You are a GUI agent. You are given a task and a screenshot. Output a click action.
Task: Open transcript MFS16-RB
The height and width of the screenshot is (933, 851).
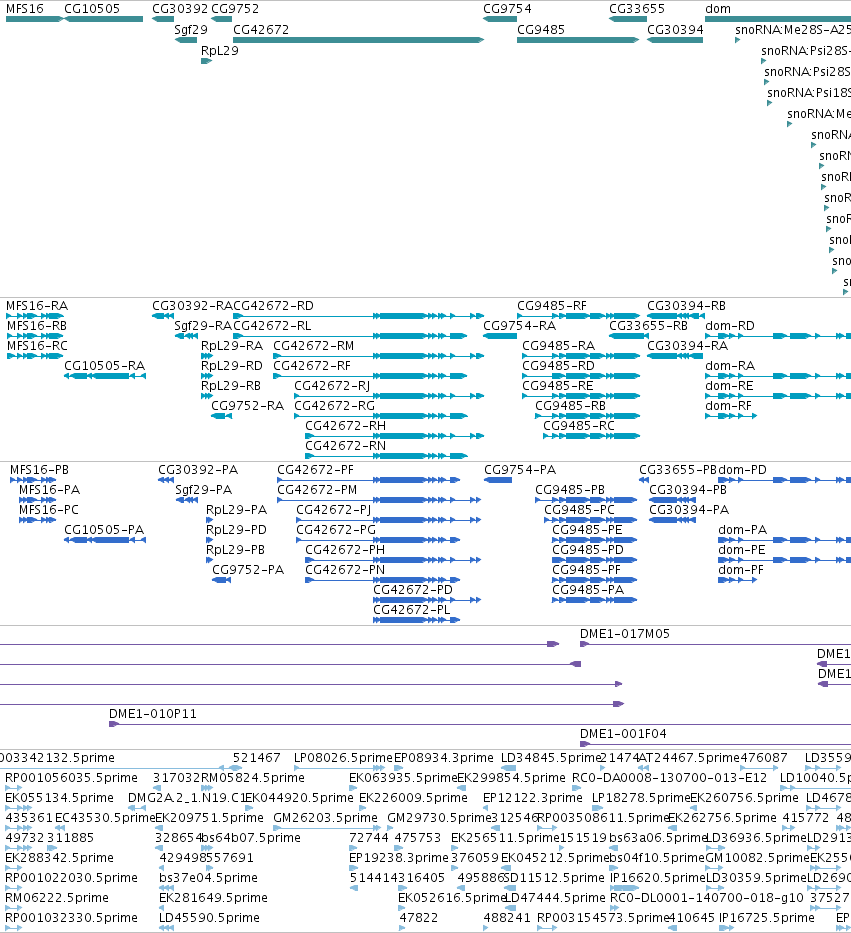tap(37, 326)
